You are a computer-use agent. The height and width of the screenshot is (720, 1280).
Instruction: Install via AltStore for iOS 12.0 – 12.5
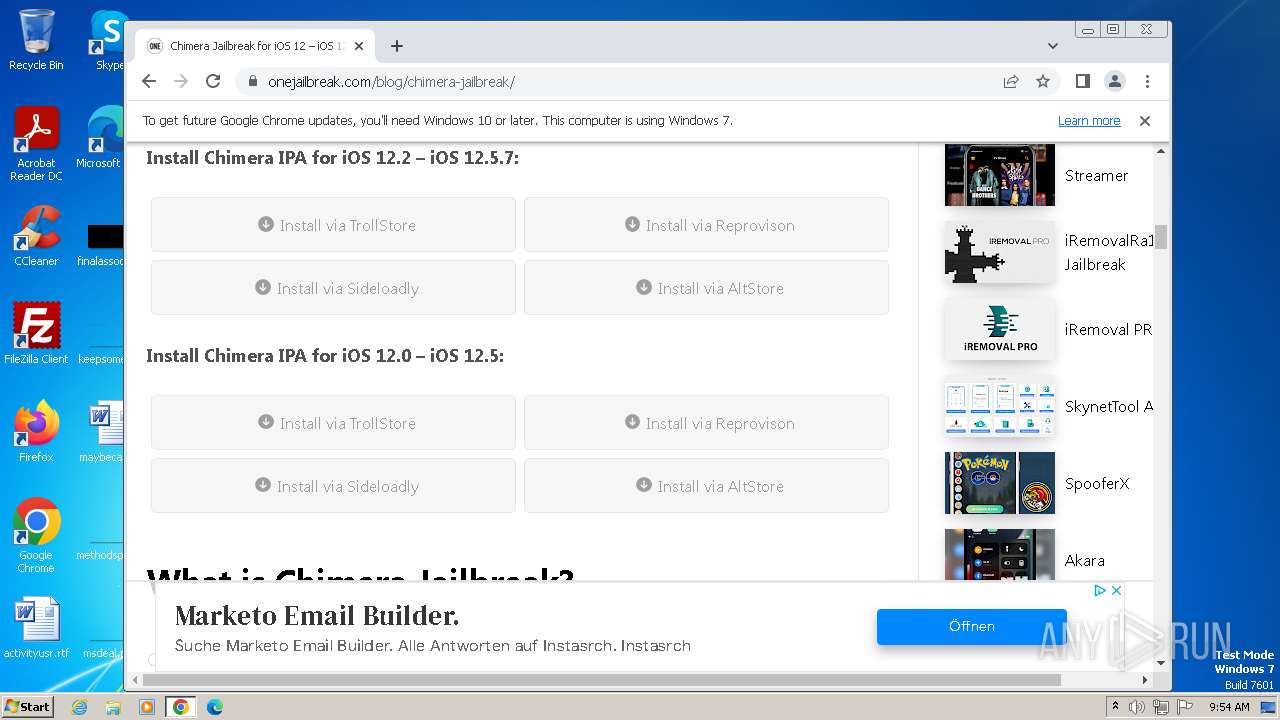click(x=706, y=486)
